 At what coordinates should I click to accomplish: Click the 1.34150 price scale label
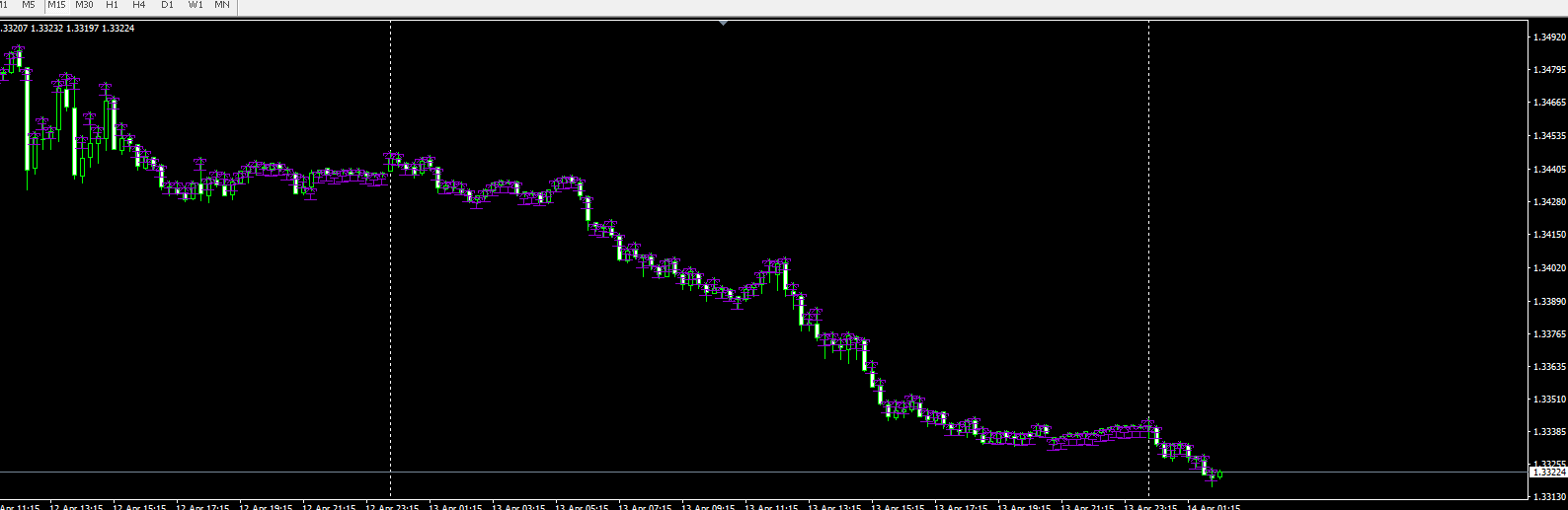pos(1549,235)
